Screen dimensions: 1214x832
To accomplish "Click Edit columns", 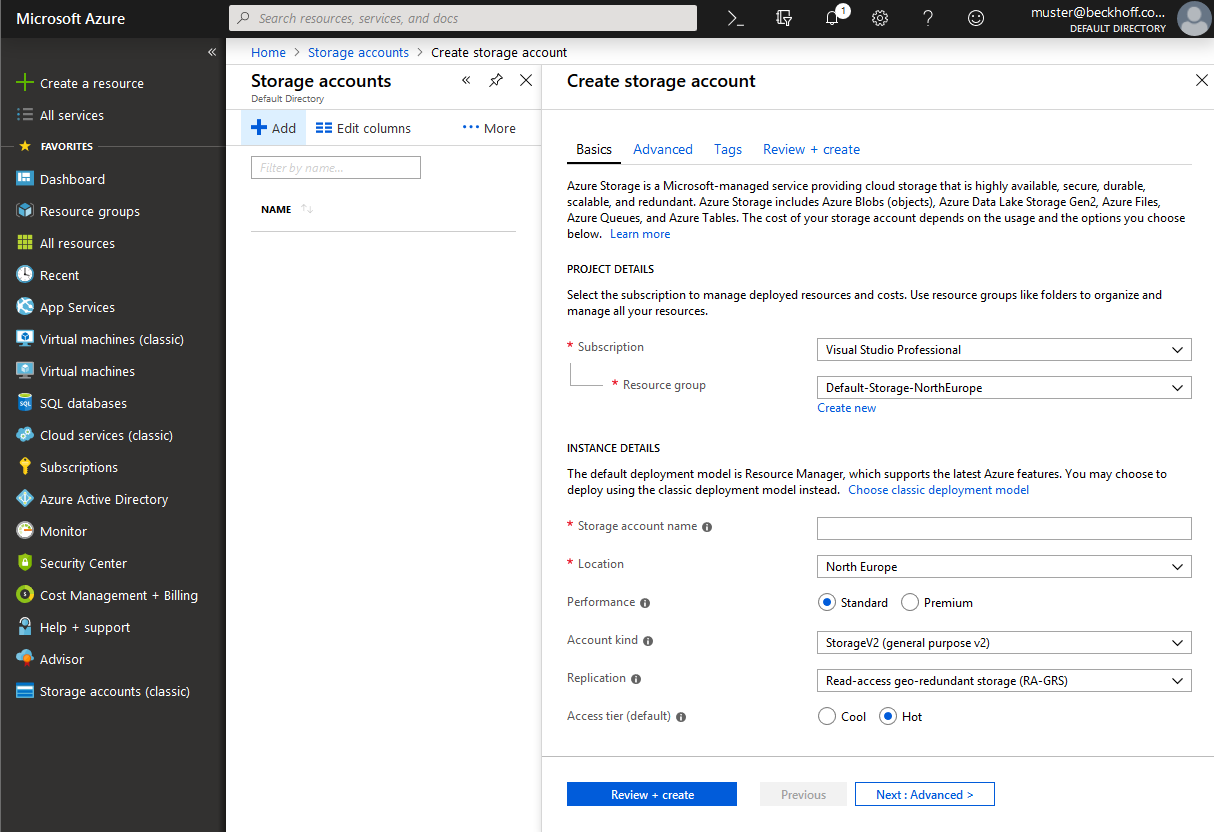I will tap(363, 128).
